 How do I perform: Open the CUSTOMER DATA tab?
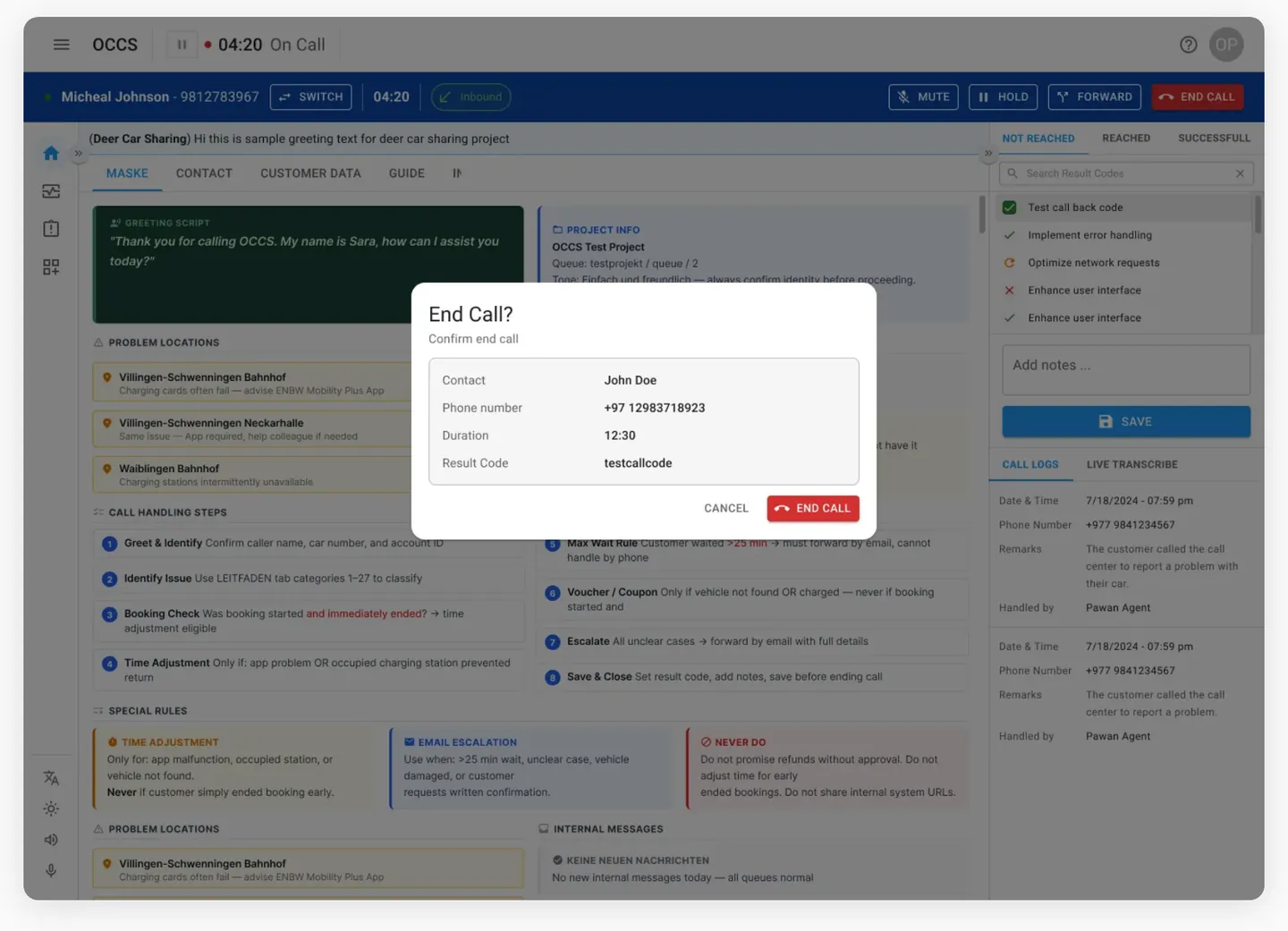[x=310, y=174]
